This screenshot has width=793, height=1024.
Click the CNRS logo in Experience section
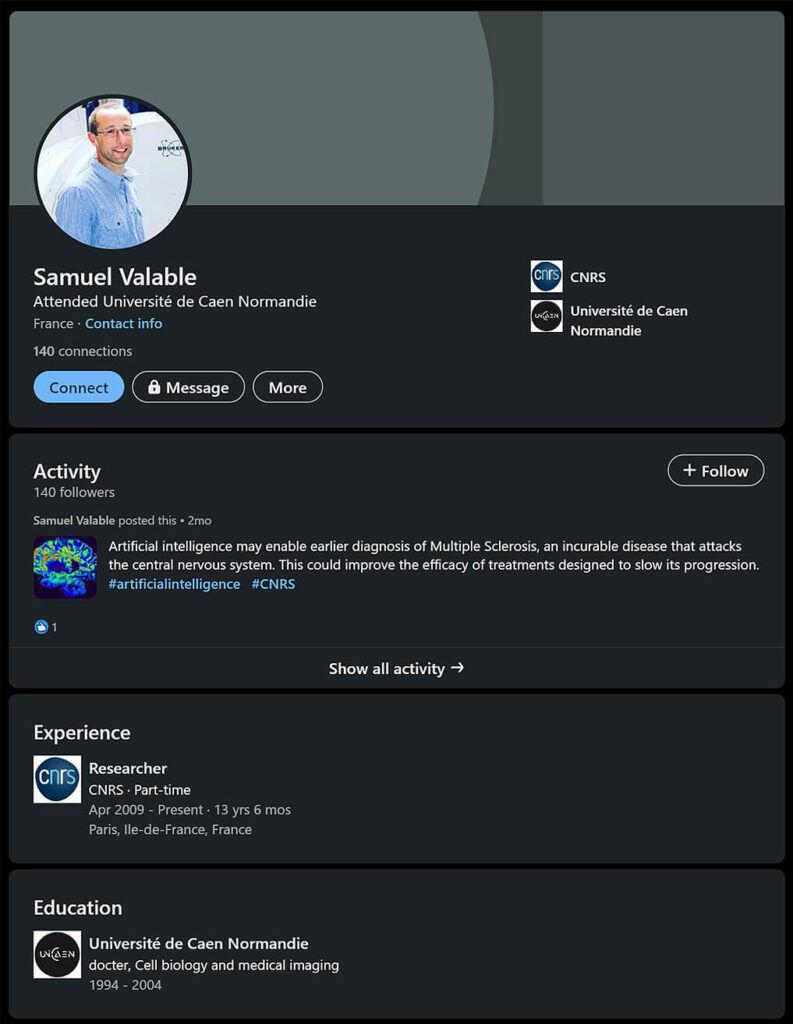57,779
